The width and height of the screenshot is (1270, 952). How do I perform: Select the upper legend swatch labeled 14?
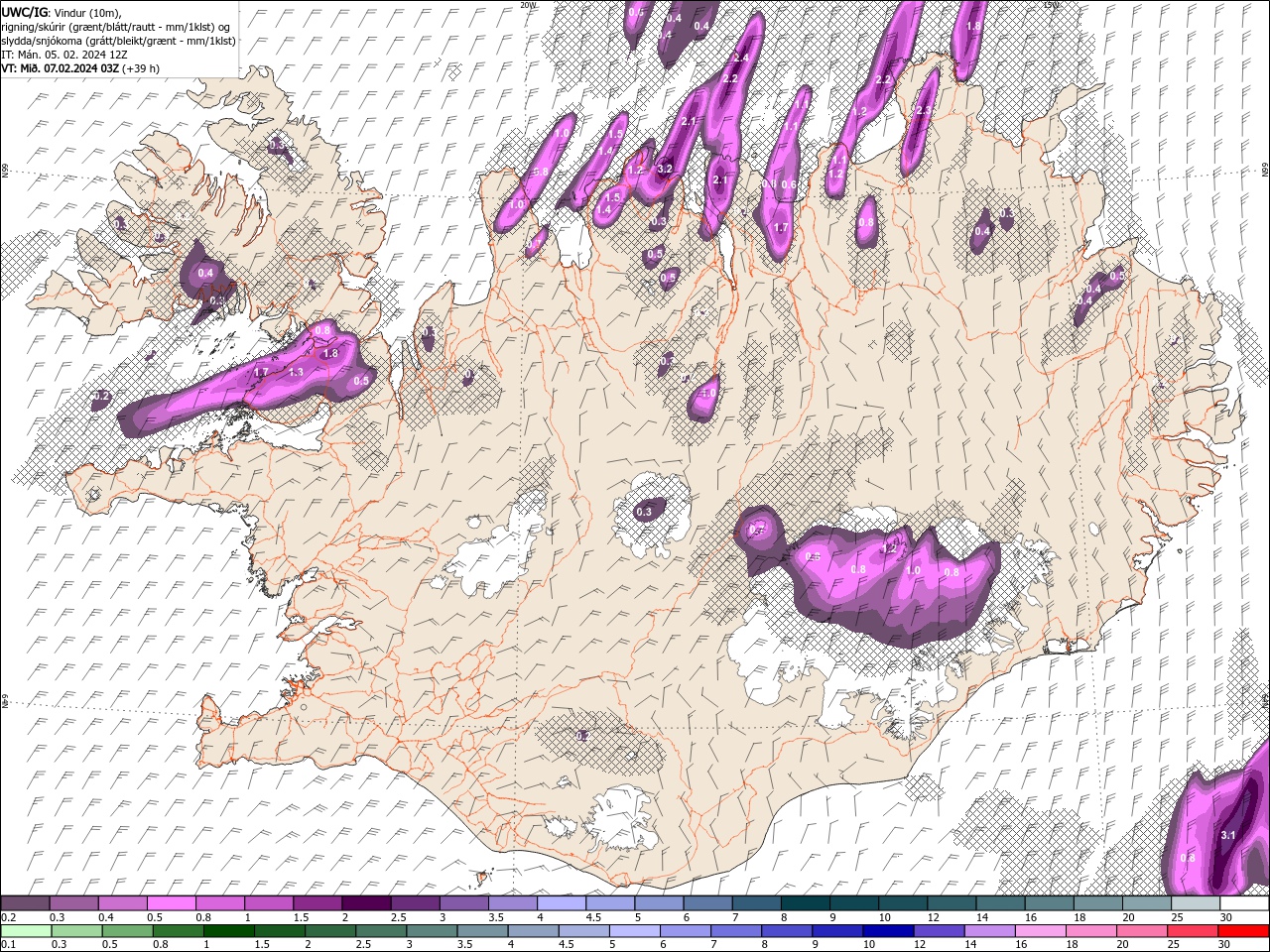pyautogui.click(x=1000, y=903)
